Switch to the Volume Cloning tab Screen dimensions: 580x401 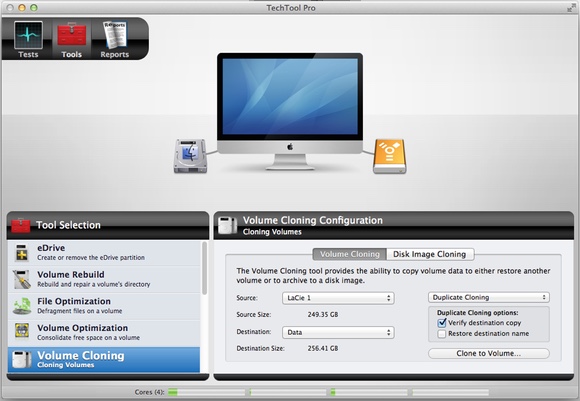[x=350, y=254]
